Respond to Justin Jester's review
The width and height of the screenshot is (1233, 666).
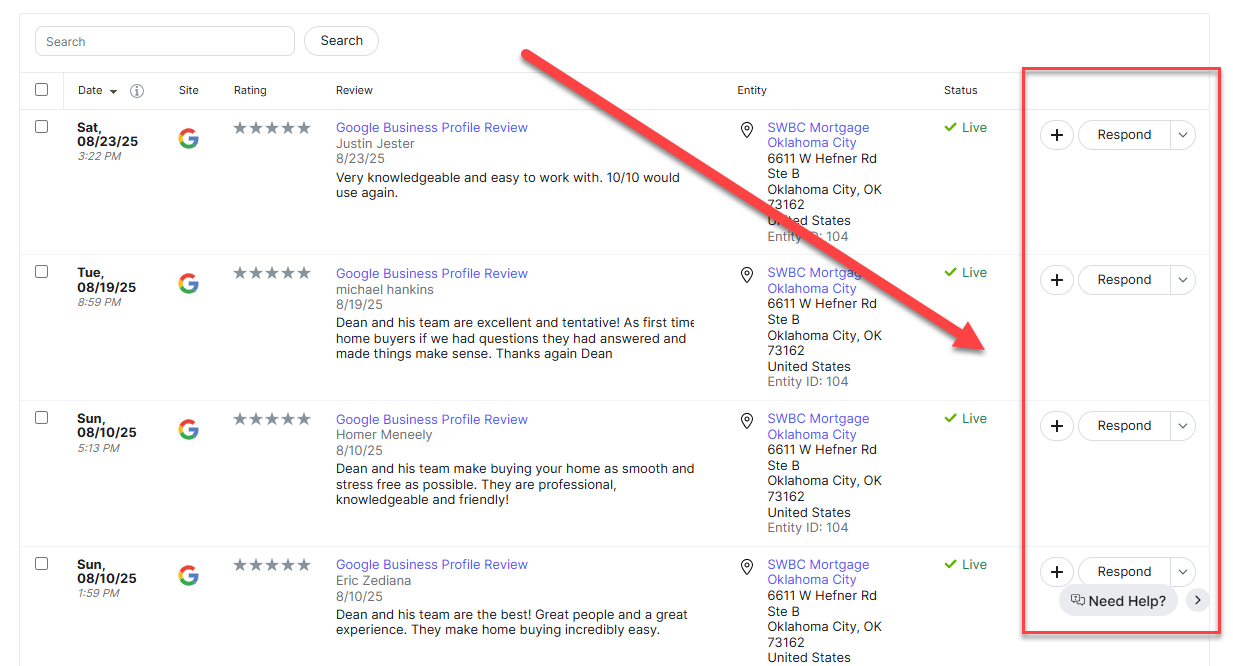(1124, 135)
